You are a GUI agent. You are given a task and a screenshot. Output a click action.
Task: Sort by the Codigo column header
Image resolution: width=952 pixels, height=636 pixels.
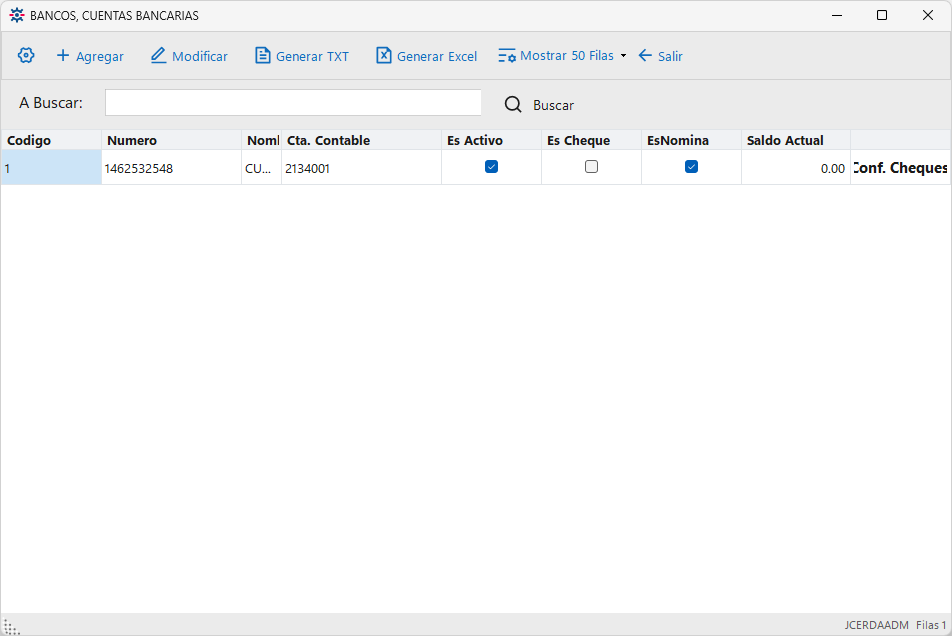click(51, 140)
